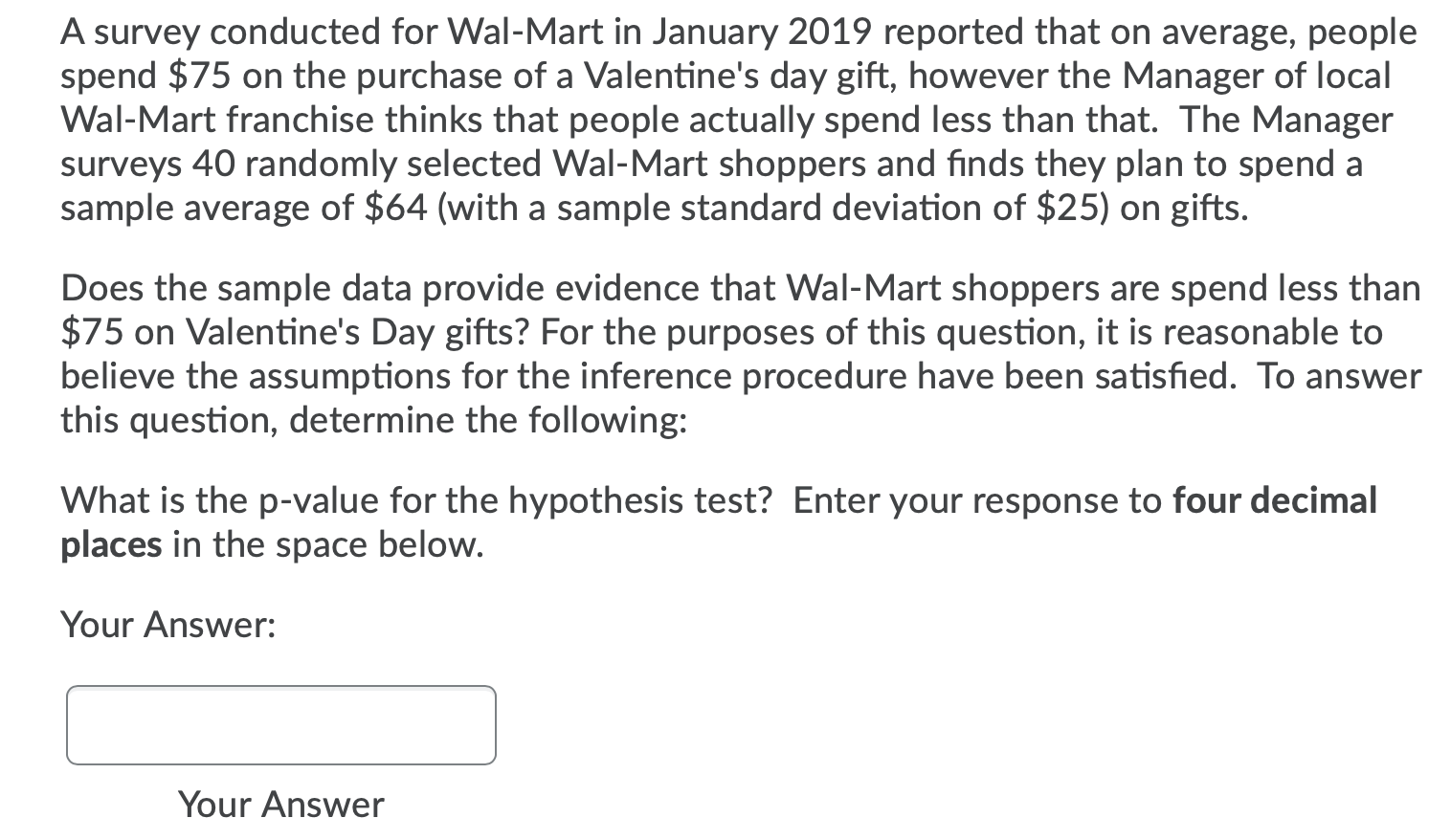
Task: Click the phrase "Manager of local"
Action: click(1256, 76)
